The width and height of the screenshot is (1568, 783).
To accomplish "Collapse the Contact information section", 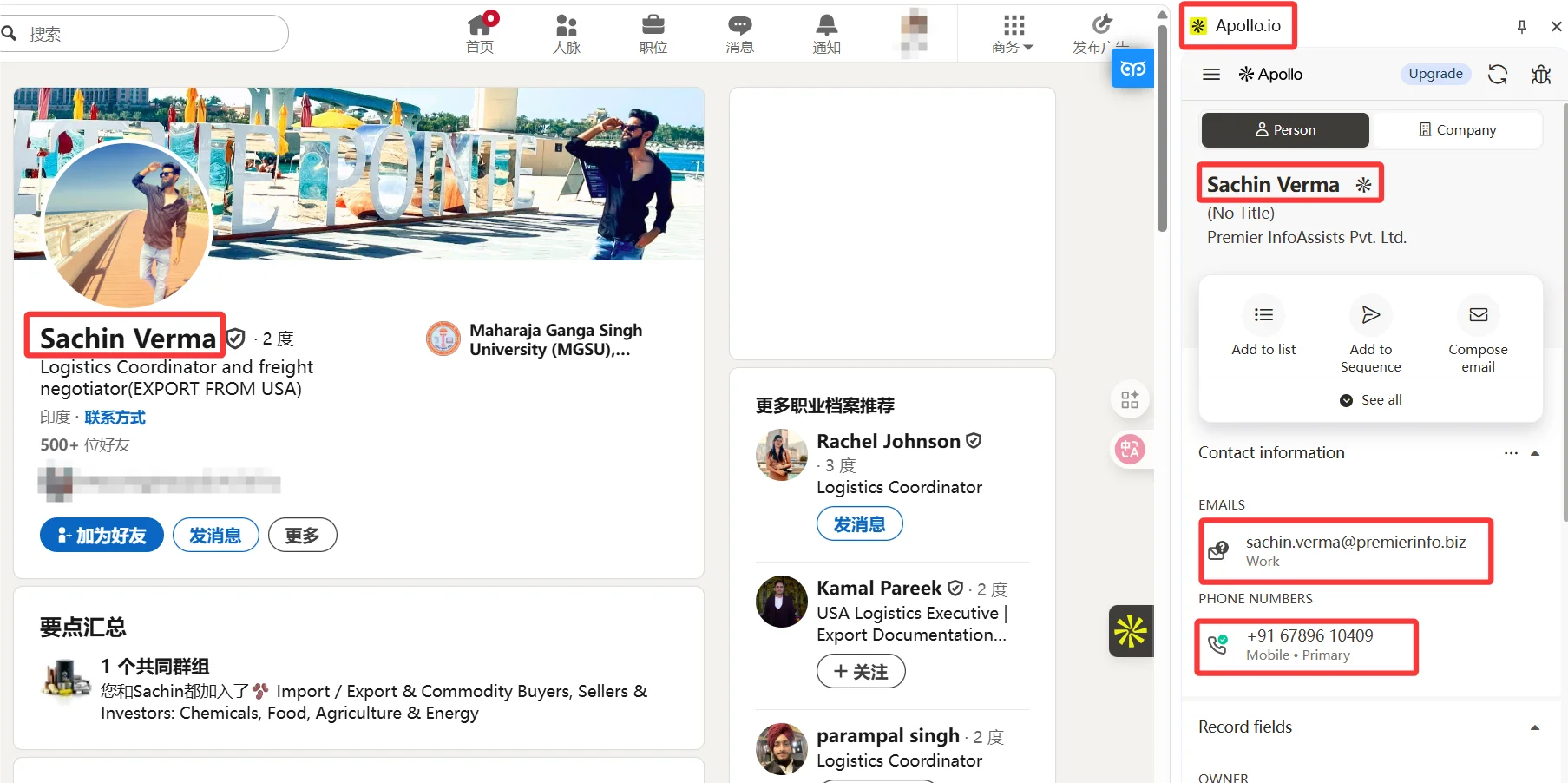I will pos(1535,453).
